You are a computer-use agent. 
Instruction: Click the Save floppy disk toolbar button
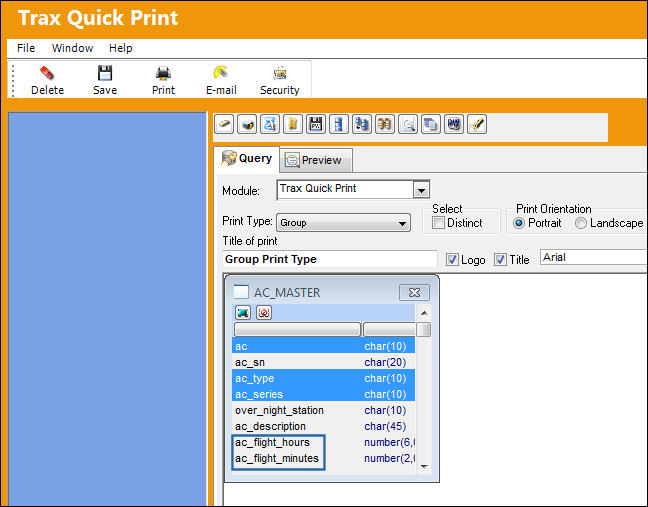point(105,80)
